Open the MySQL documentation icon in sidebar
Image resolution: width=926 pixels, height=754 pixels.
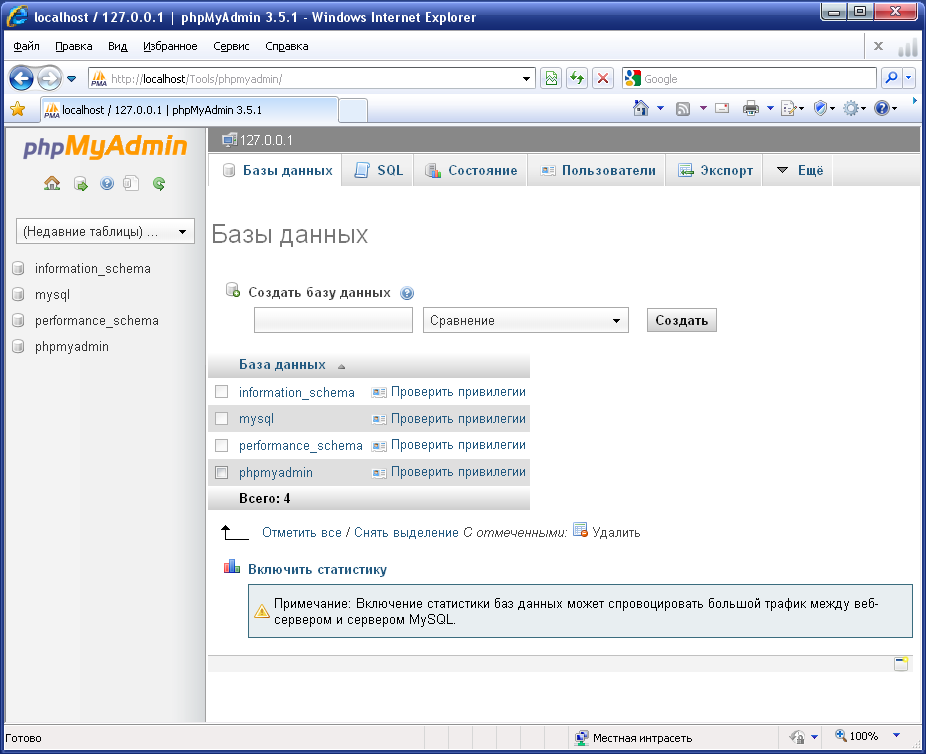tap(131, 184)
